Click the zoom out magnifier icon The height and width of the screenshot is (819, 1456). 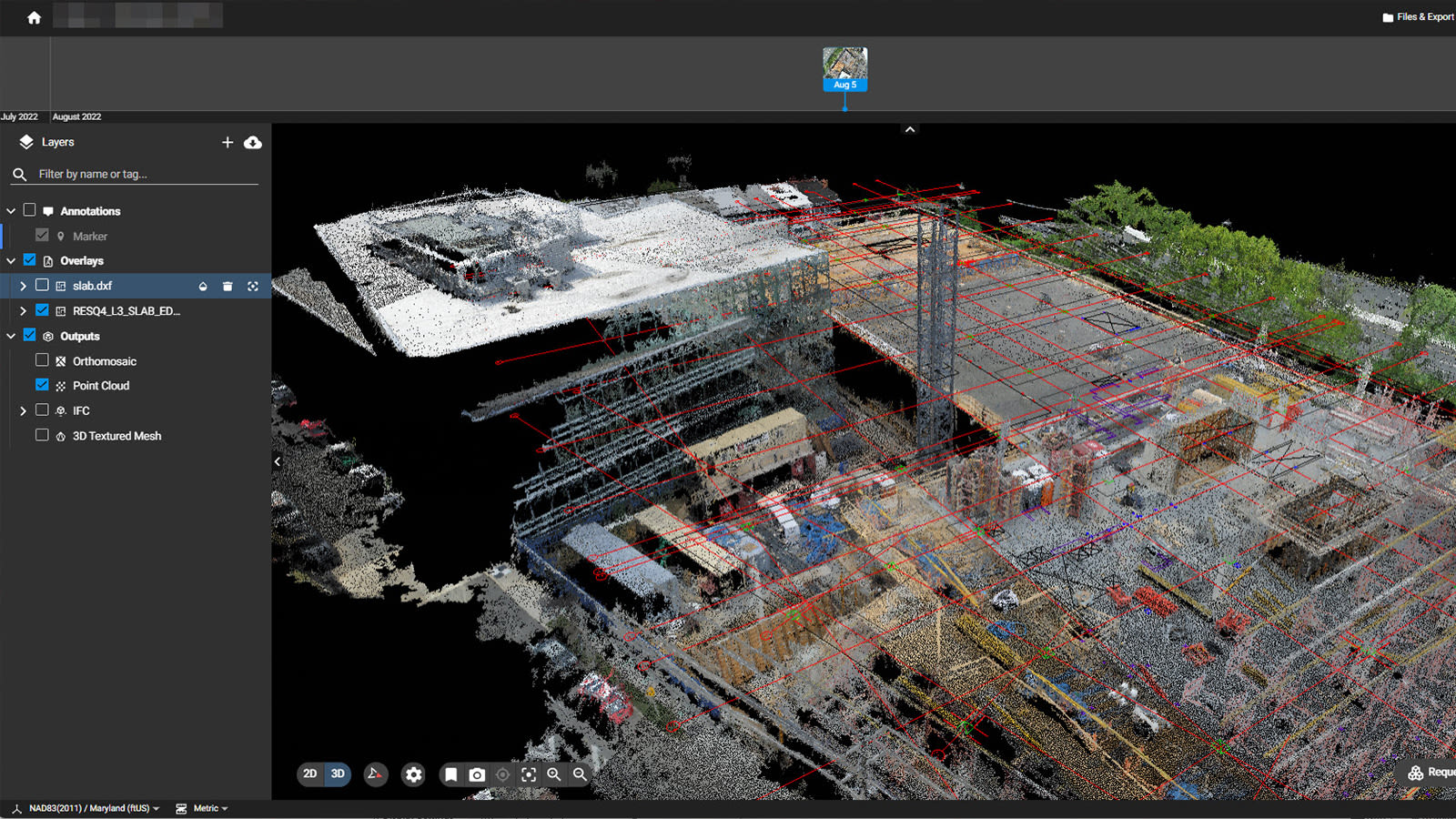pos(581,774)
